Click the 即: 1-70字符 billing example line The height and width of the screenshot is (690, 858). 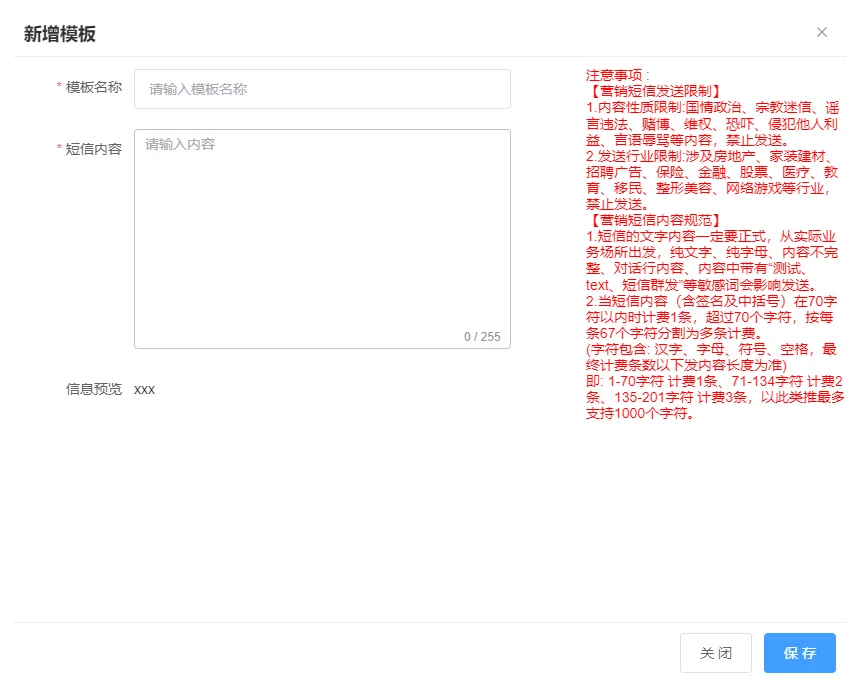(x=712, y=397)
